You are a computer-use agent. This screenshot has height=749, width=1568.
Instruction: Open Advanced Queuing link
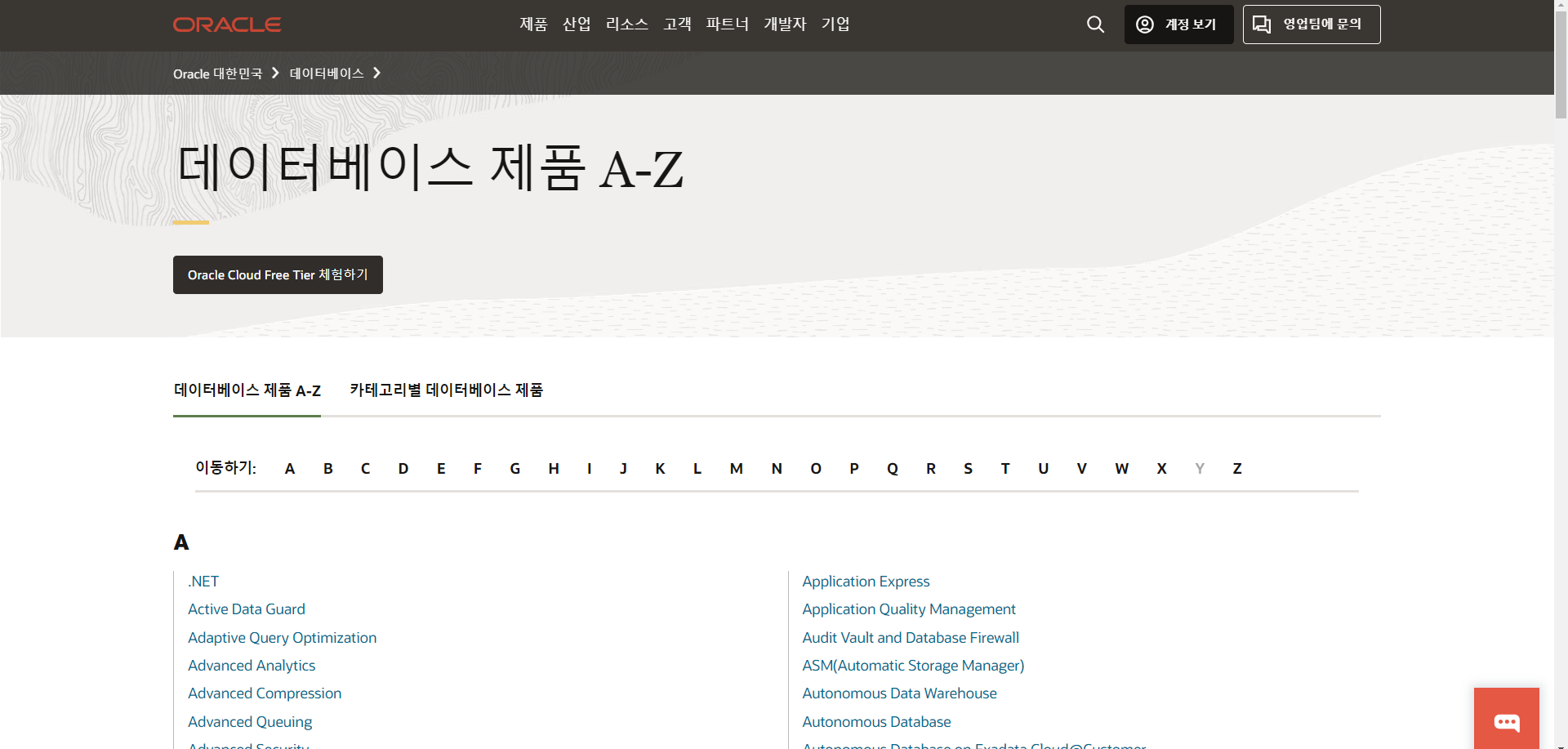point(250,722)
